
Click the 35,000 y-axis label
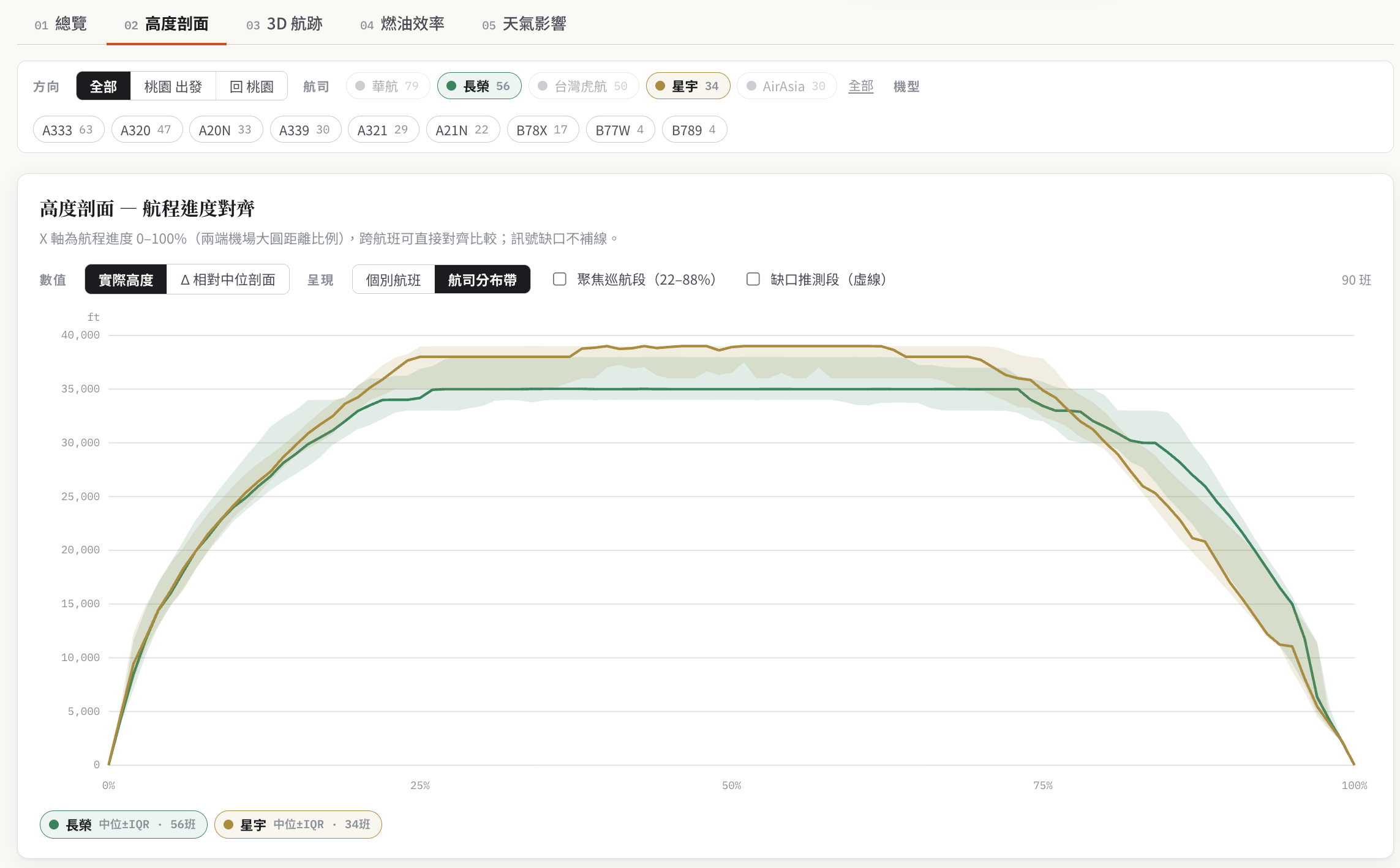point(80,389)
